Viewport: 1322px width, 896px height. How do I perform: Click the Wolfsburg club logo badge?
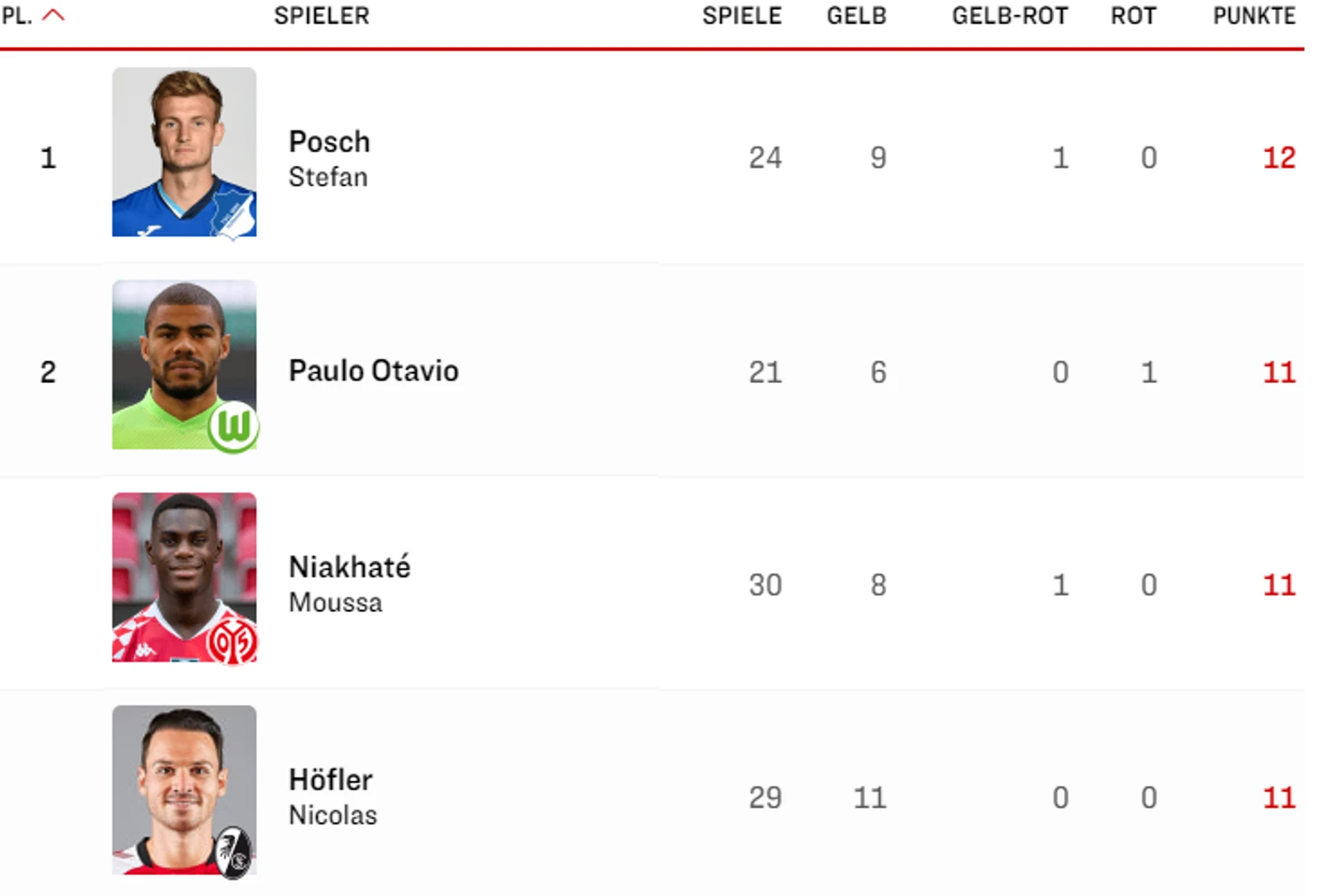[234, 426]
